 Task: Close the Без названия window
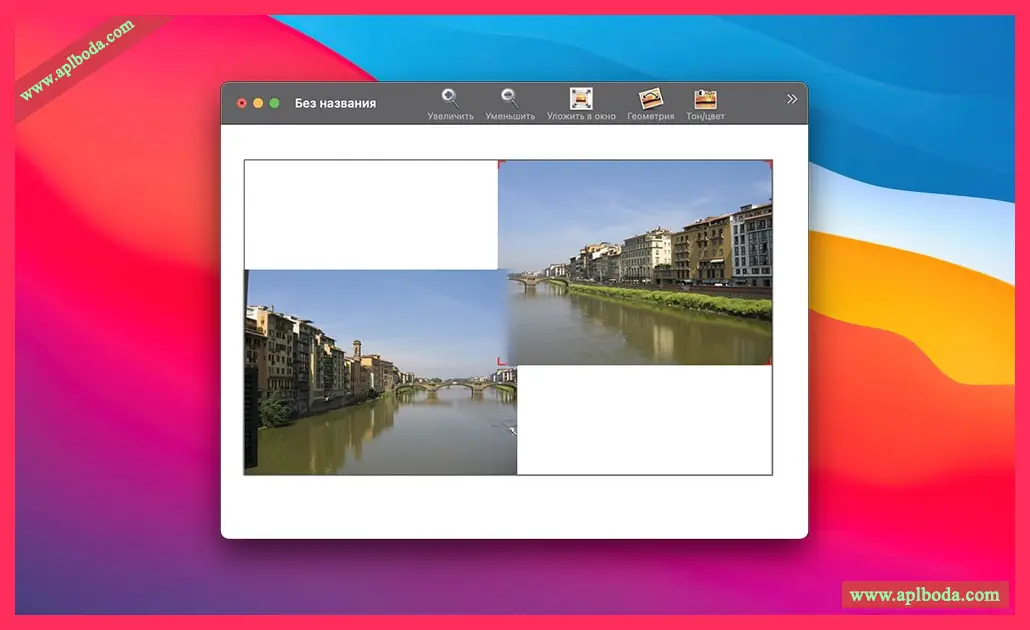pos(242,103)
